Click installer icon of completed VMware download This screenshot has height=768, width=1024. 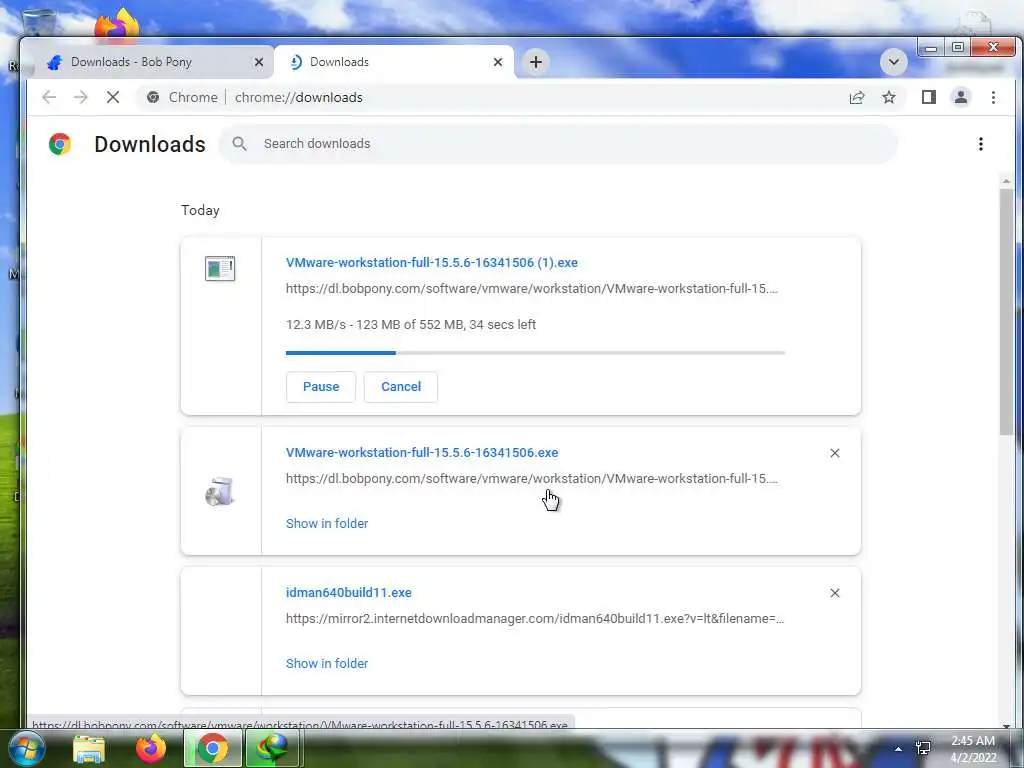(220, 492)
